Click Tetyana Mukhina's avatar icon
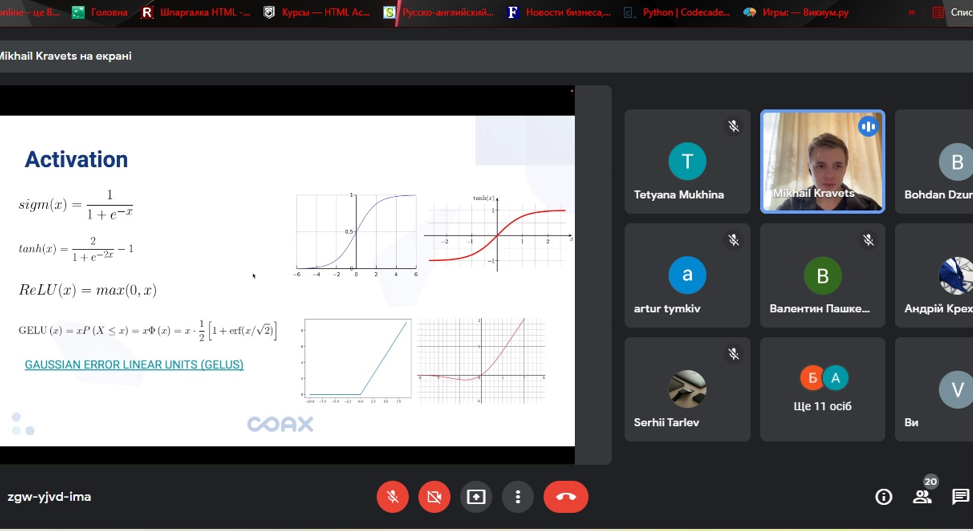 point(687,161)
